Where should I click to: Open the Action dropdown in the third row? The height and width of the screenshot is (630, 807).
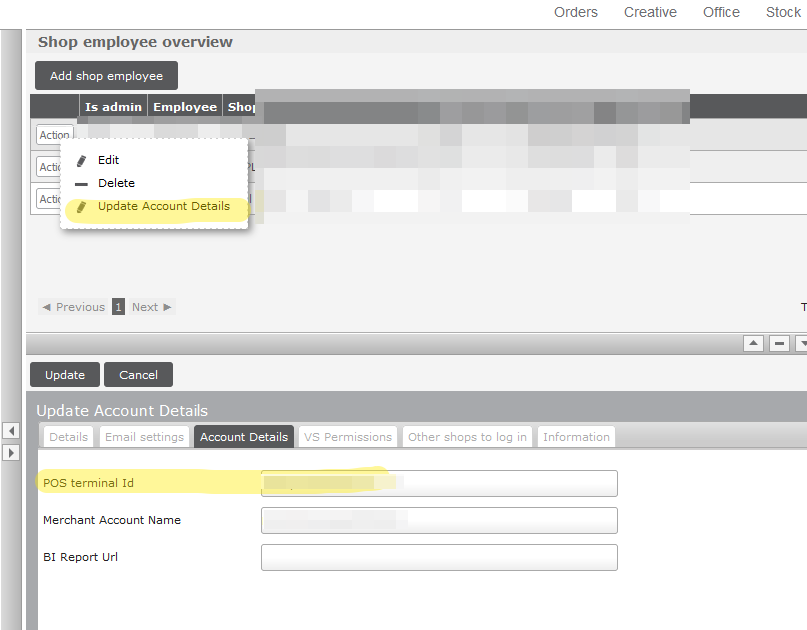(x=48, y=198)
